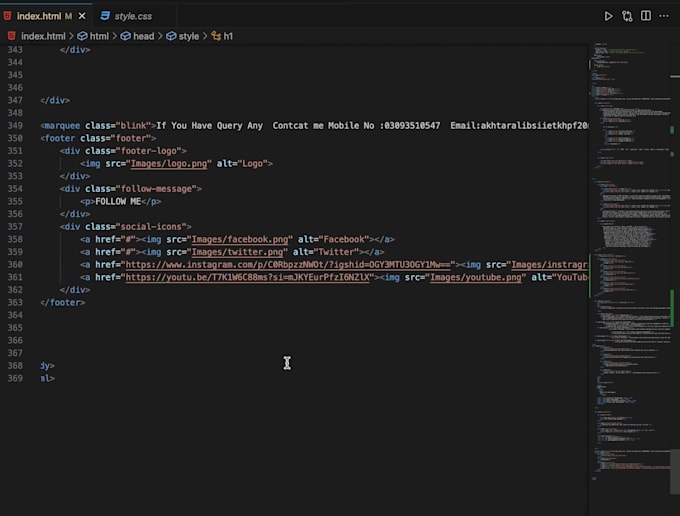Click the social-icons class value
The height and width of the screenshot is (516, 680).
point(151,227)
